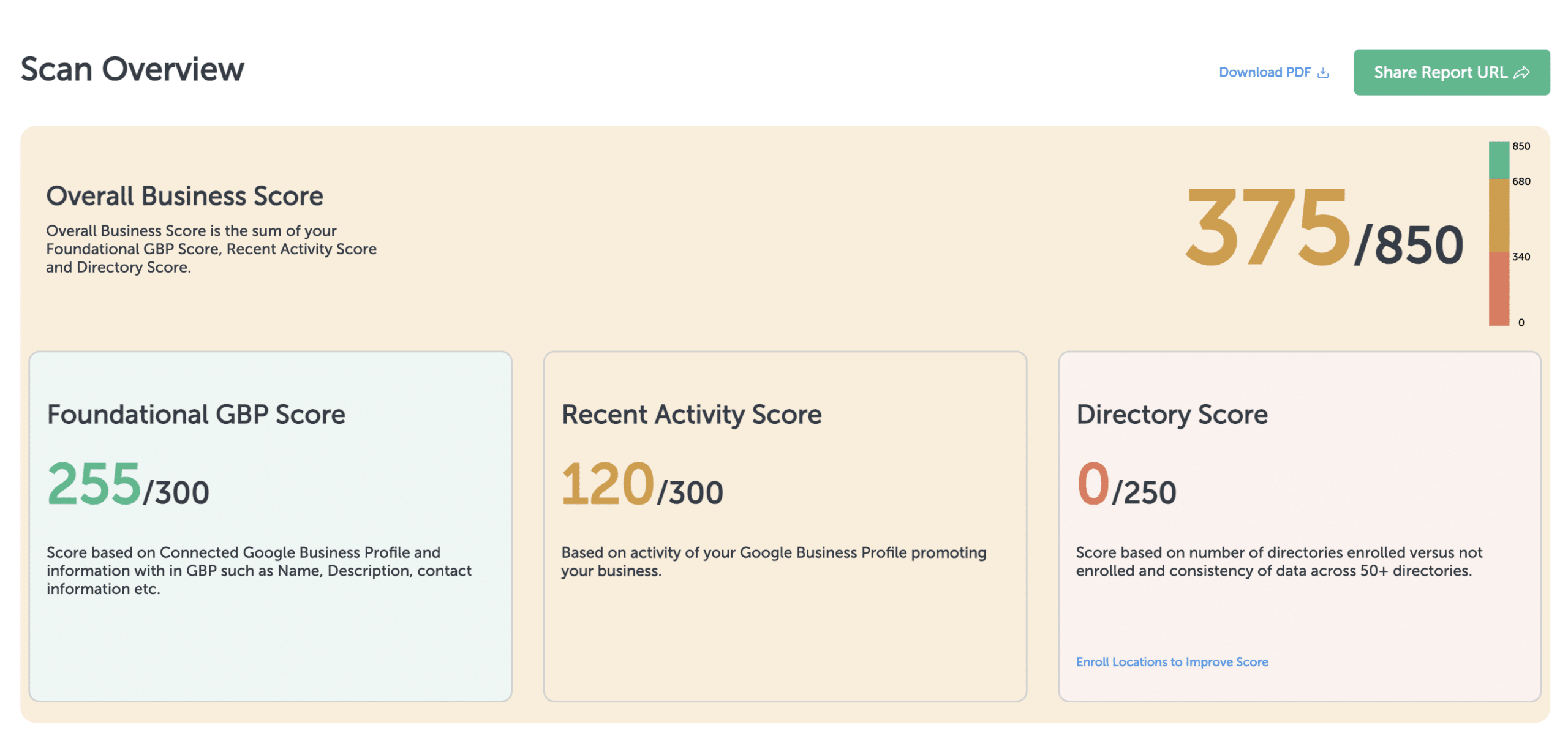Click the 0/250 directory score value

(x=1126, y=484)
